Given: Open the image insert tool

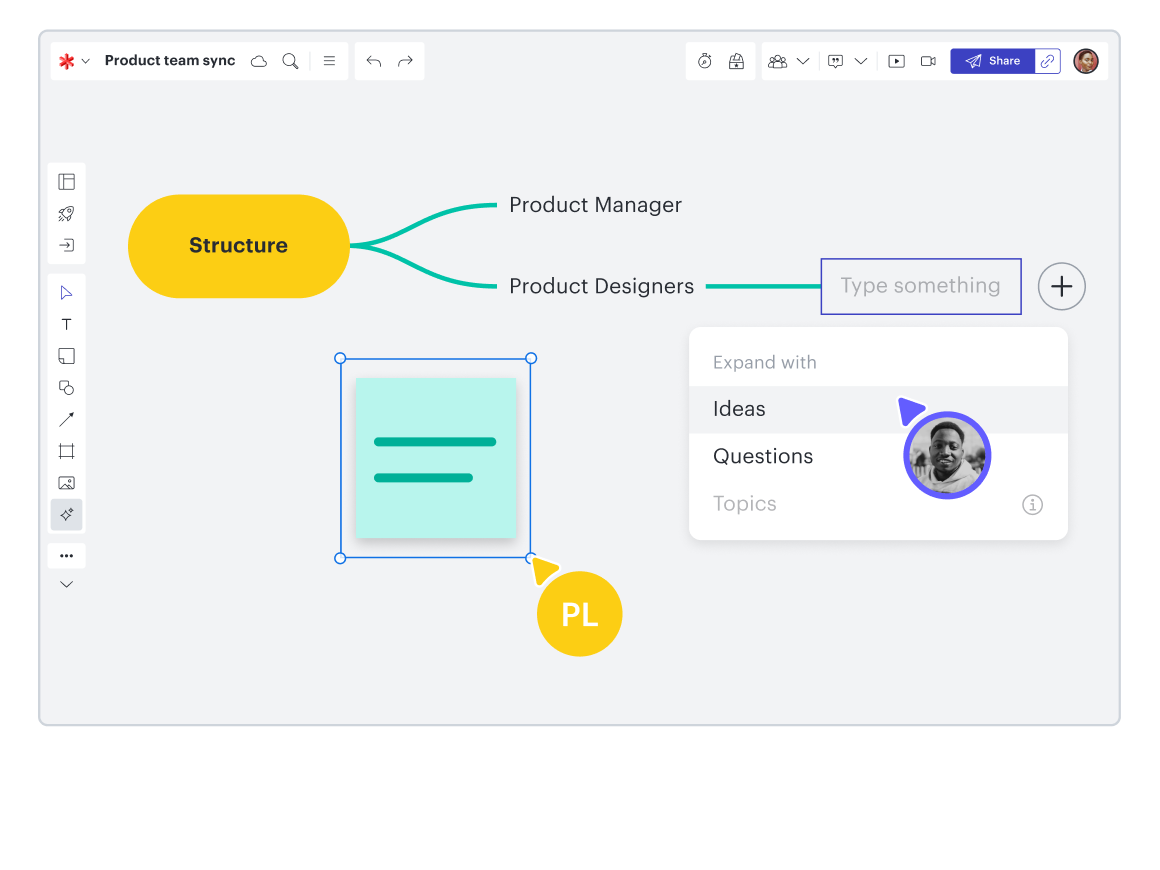Looking at the screenshot, I should tap(66, 483).
